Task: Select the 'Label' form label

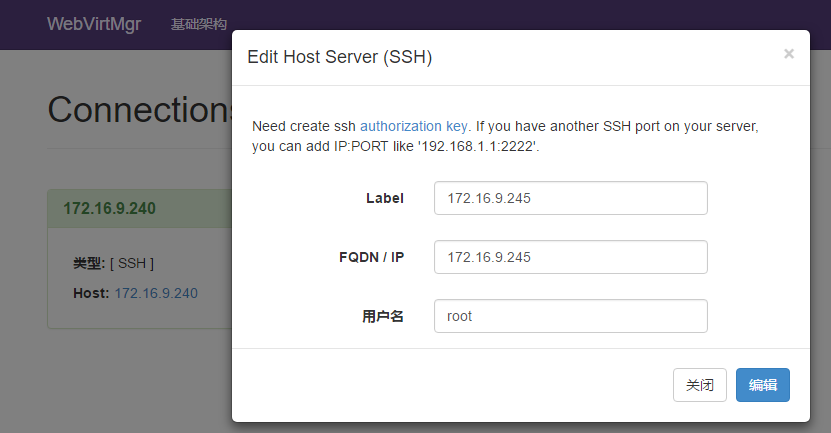Action: (385, 198)
